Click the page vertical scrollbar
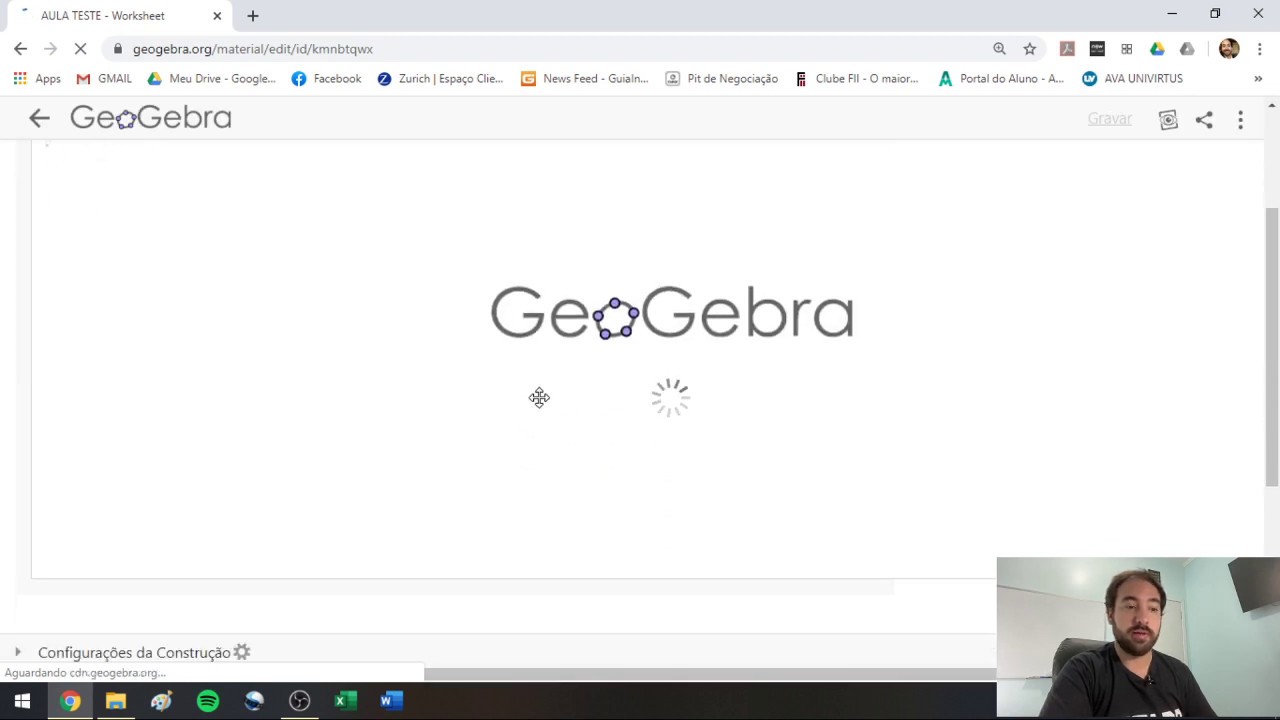This screenshot has height=720, width=1280. (x=1272, y=346)
